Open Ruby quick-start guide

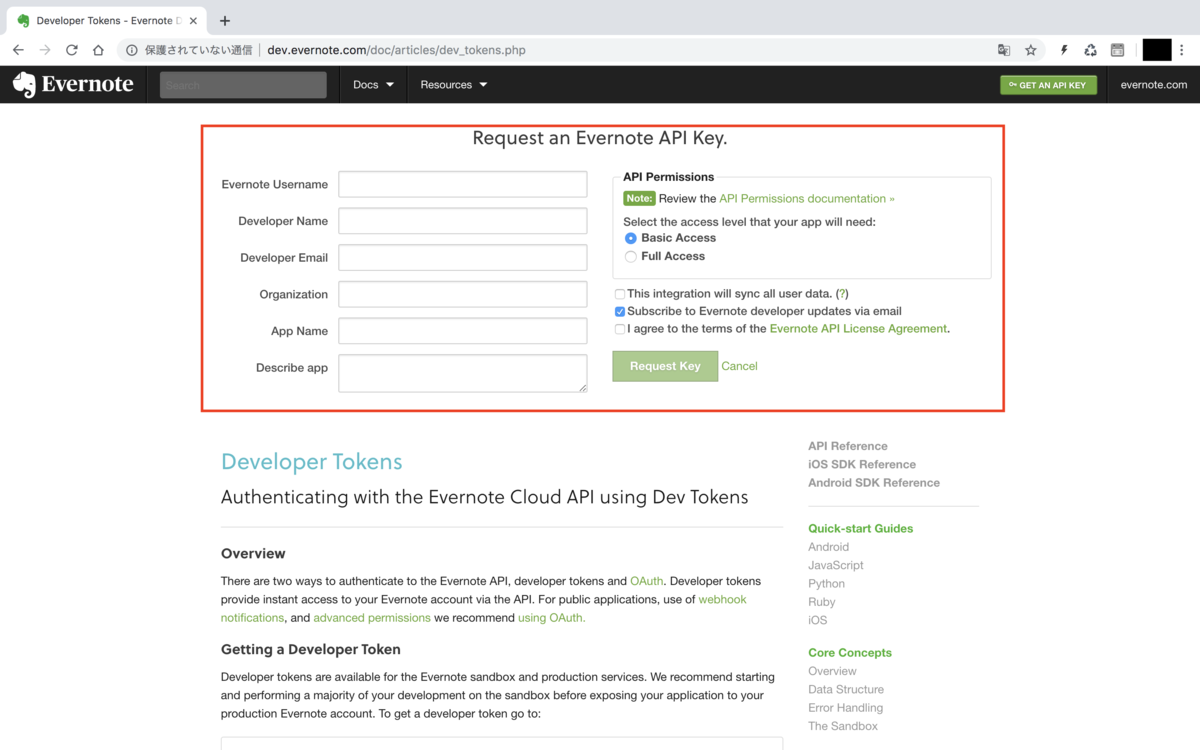(822, 602)
